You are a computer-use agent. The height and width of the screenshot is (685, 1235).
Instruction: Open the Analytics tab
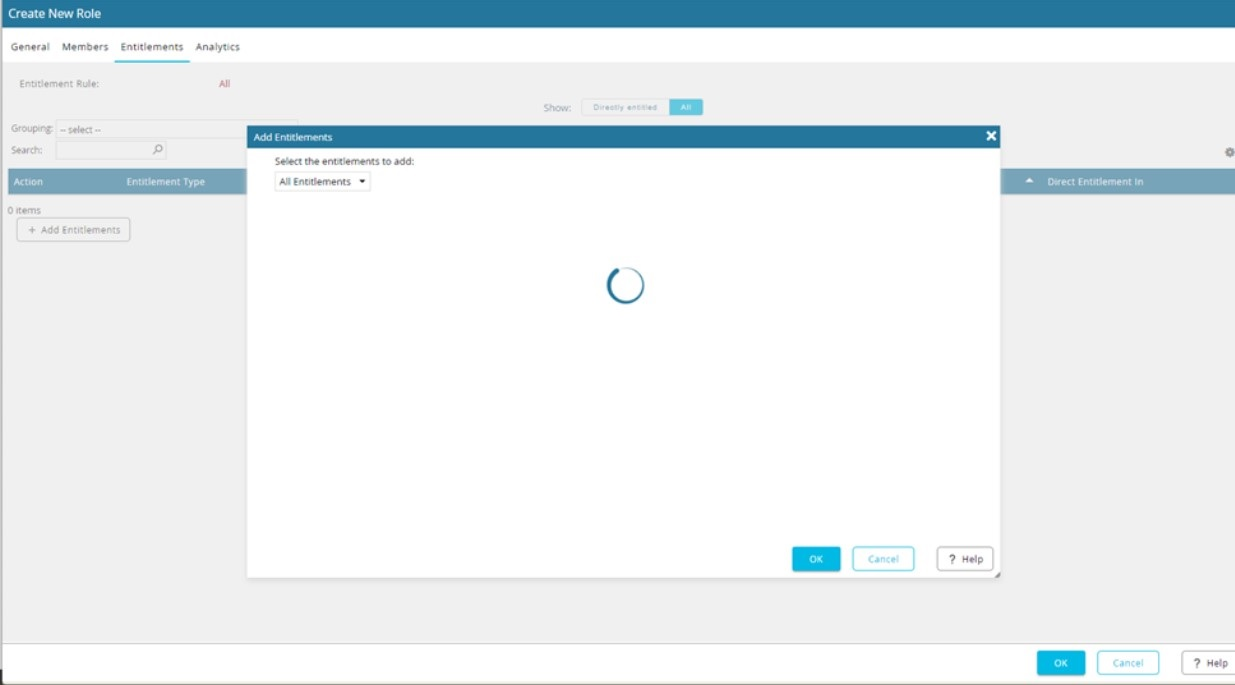click(217, 47)
